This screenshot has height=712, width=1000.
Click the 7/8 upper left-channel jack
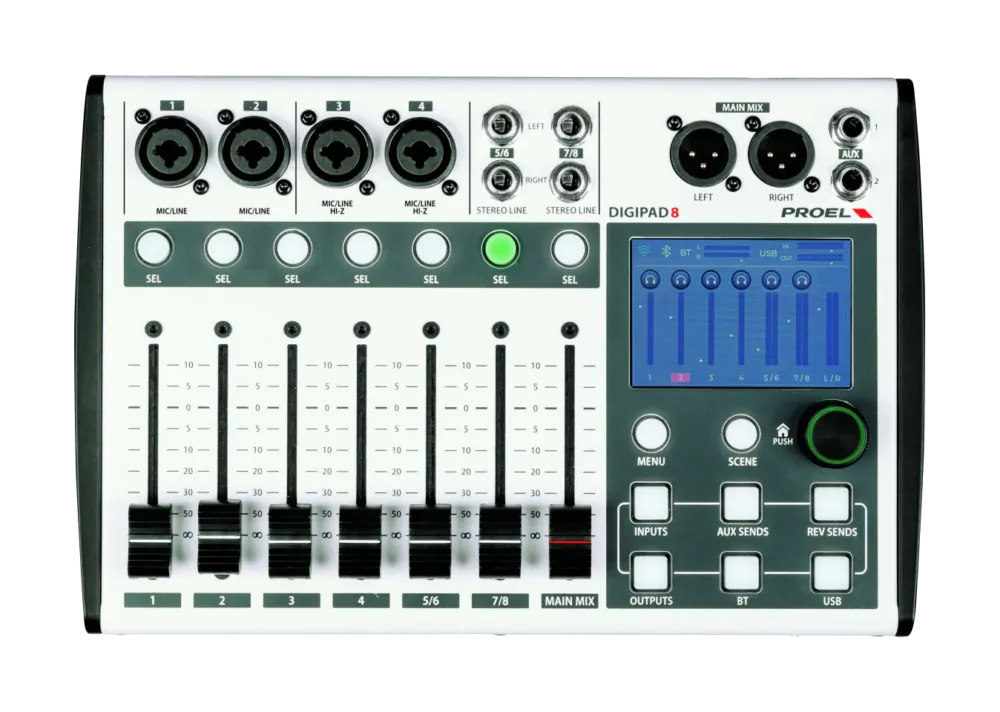tap(570, 126)
